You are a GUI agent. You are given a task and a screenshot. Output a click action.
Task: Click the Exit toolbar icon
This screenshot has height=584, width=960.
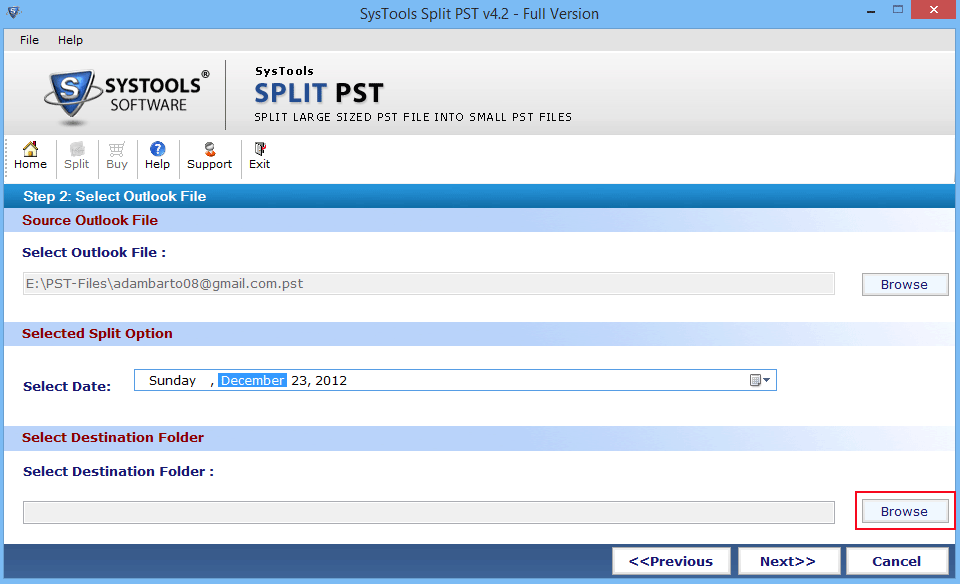click(x=260, y=156)
